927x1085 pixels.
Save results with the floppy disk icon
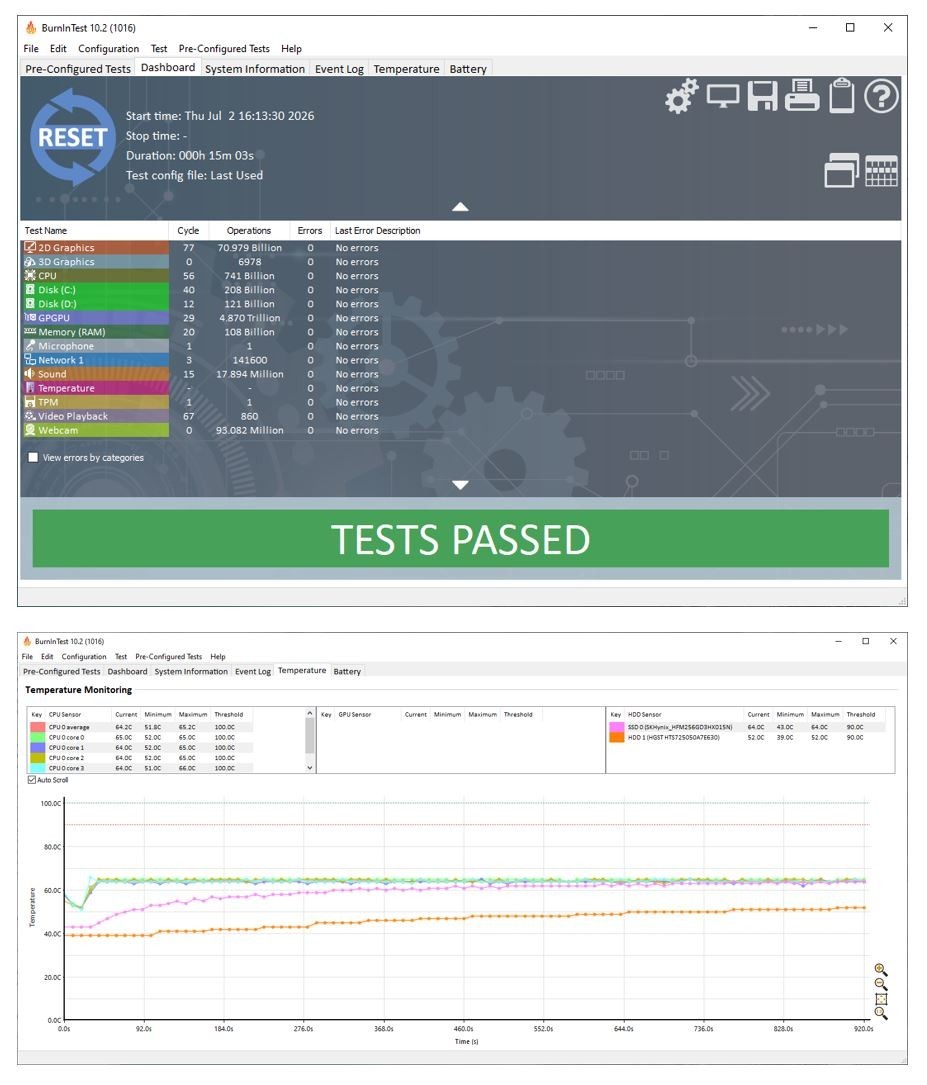tap(762, 95)
